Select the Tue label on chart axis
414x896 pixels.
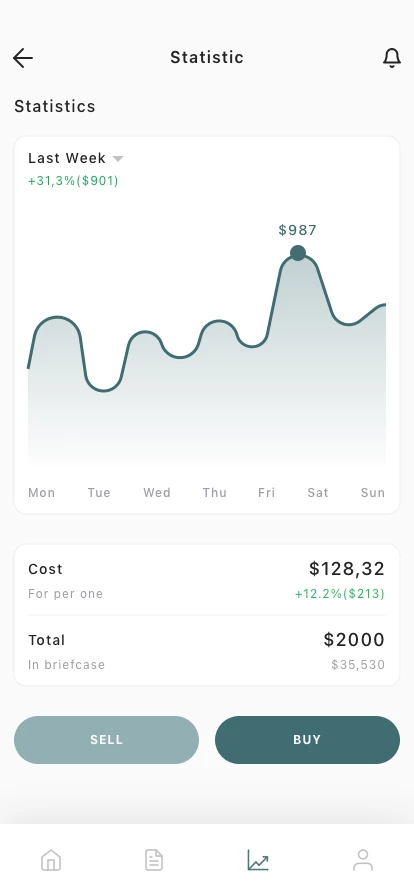pos(99,493)
